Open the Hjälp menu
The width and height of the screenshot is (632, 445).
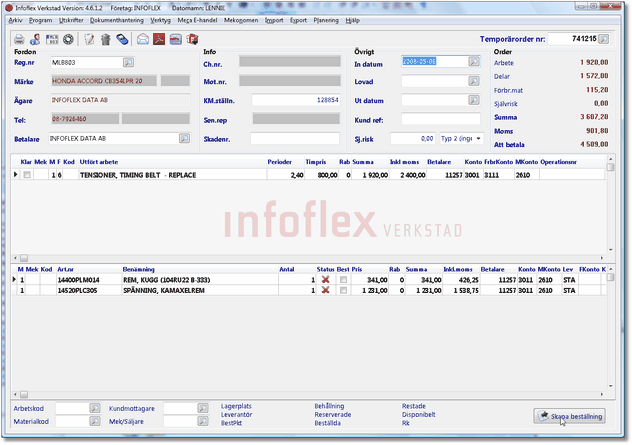352,20
